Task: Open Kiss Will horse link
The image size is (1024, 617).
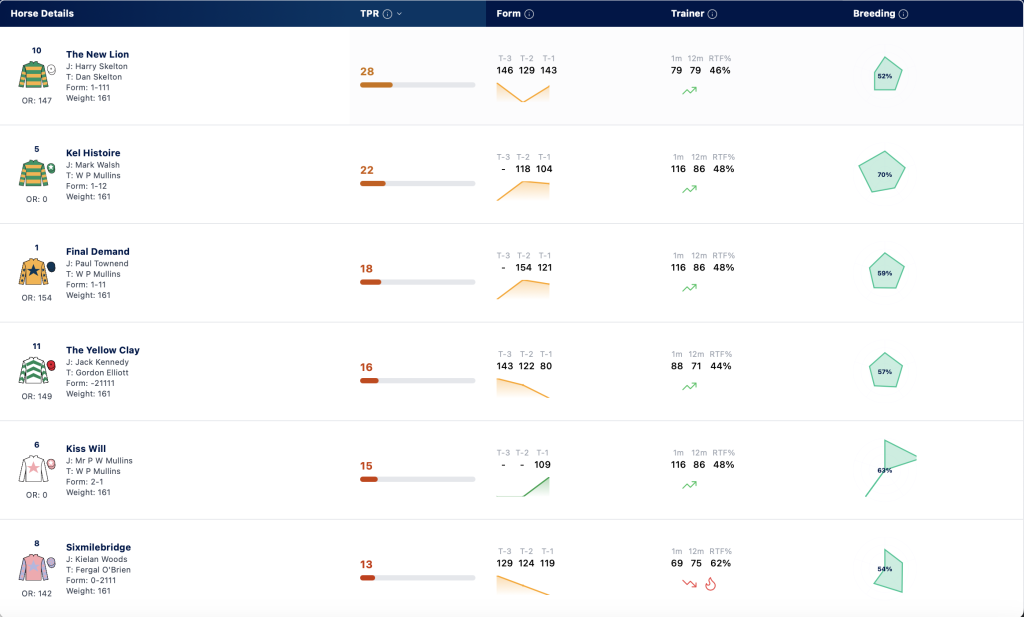Action: (x=86, y=449)
